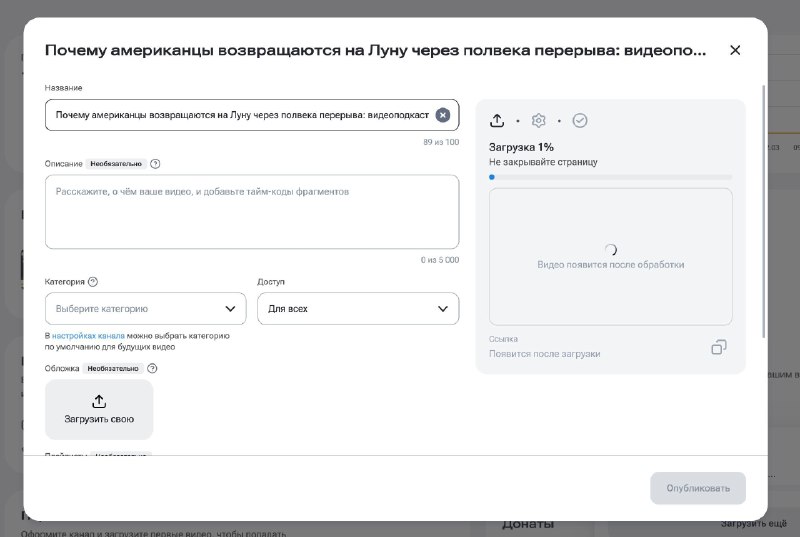Click the upload progress bar
The height and width of the screenshot is (537, 800).
611,177
